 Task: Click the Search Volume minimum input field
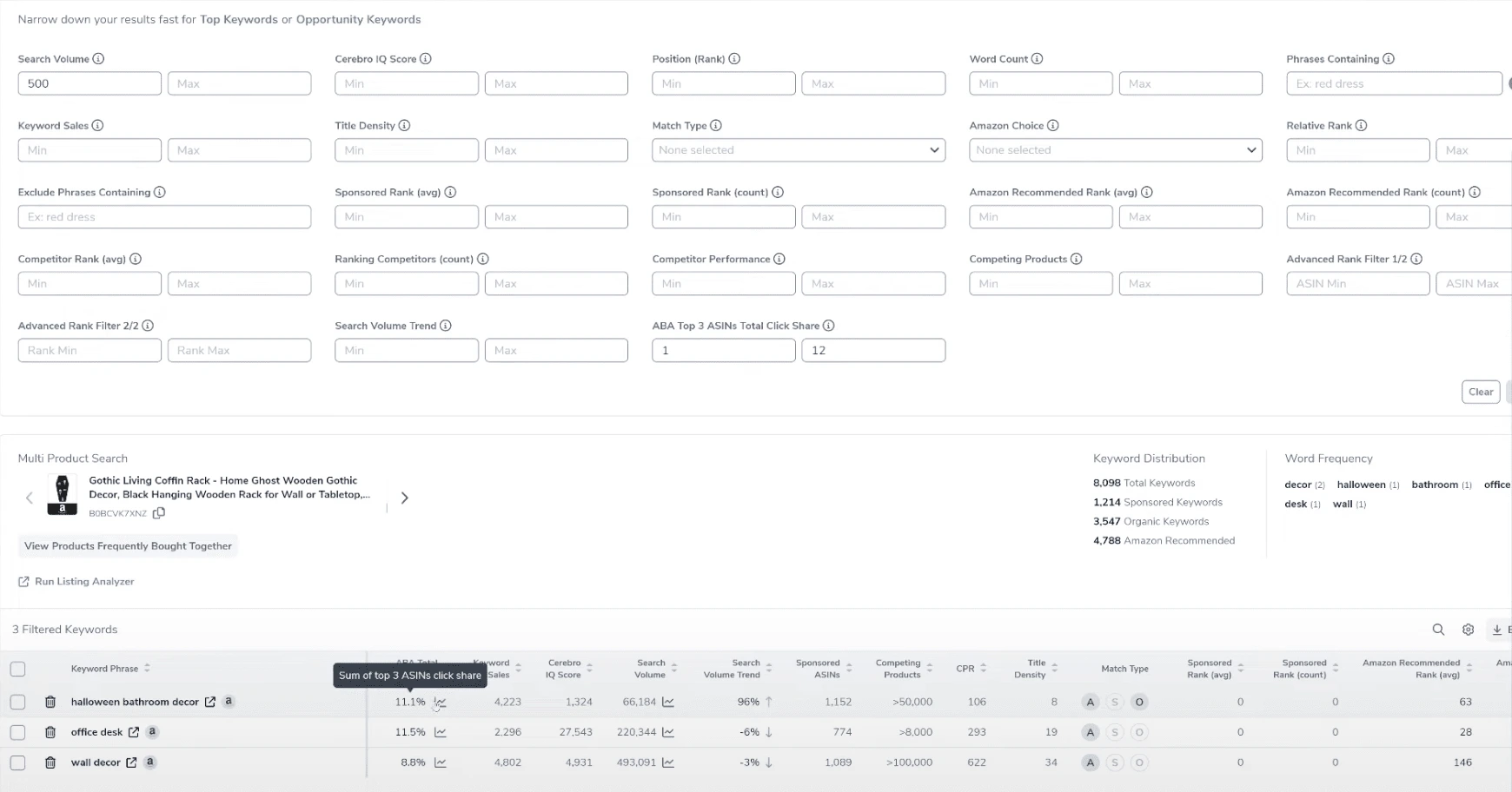point(90,83)
